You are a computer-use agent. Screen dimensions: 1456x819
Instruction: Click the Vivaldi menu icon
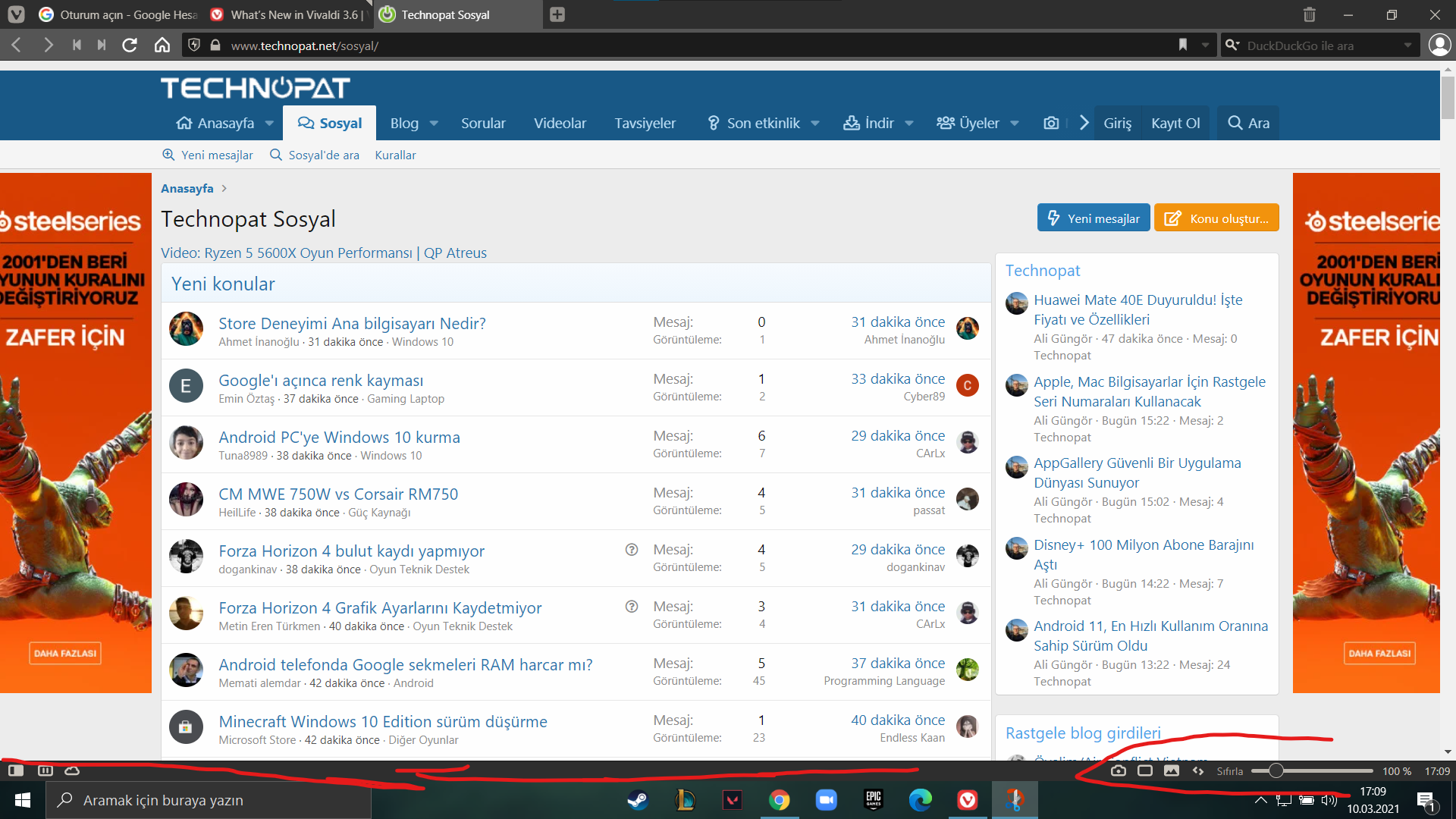16,14
